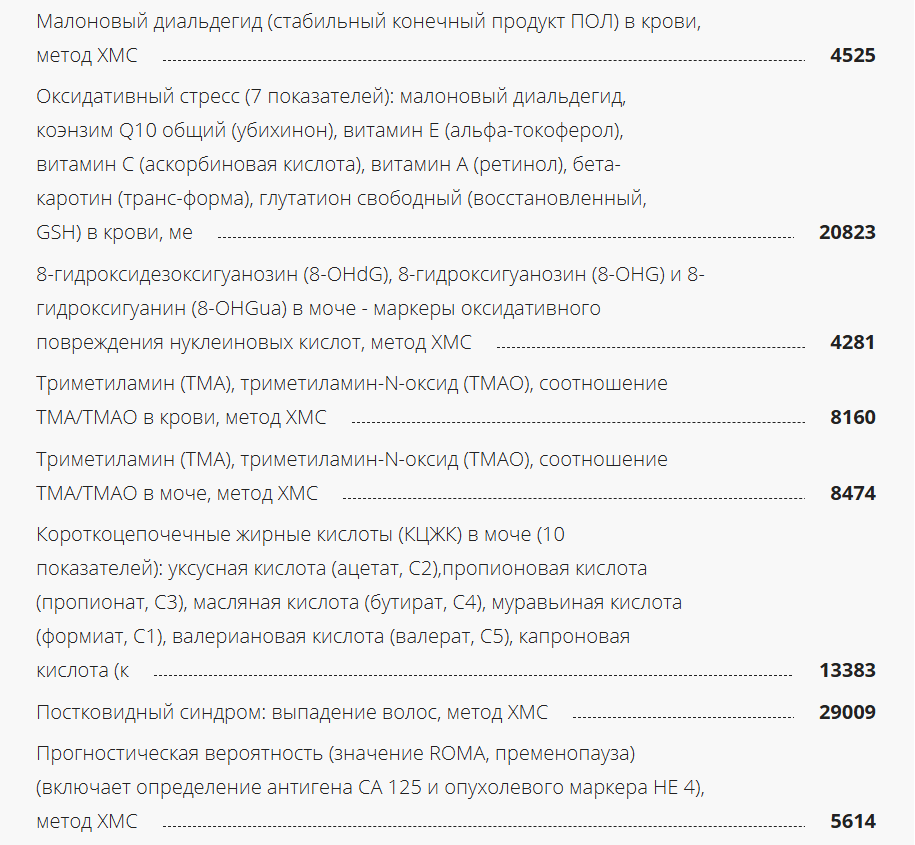Click the price 8474
Image resolution: width=915 pixels, height=845 pixels.
pyautogui.click(x=852, y=493)
